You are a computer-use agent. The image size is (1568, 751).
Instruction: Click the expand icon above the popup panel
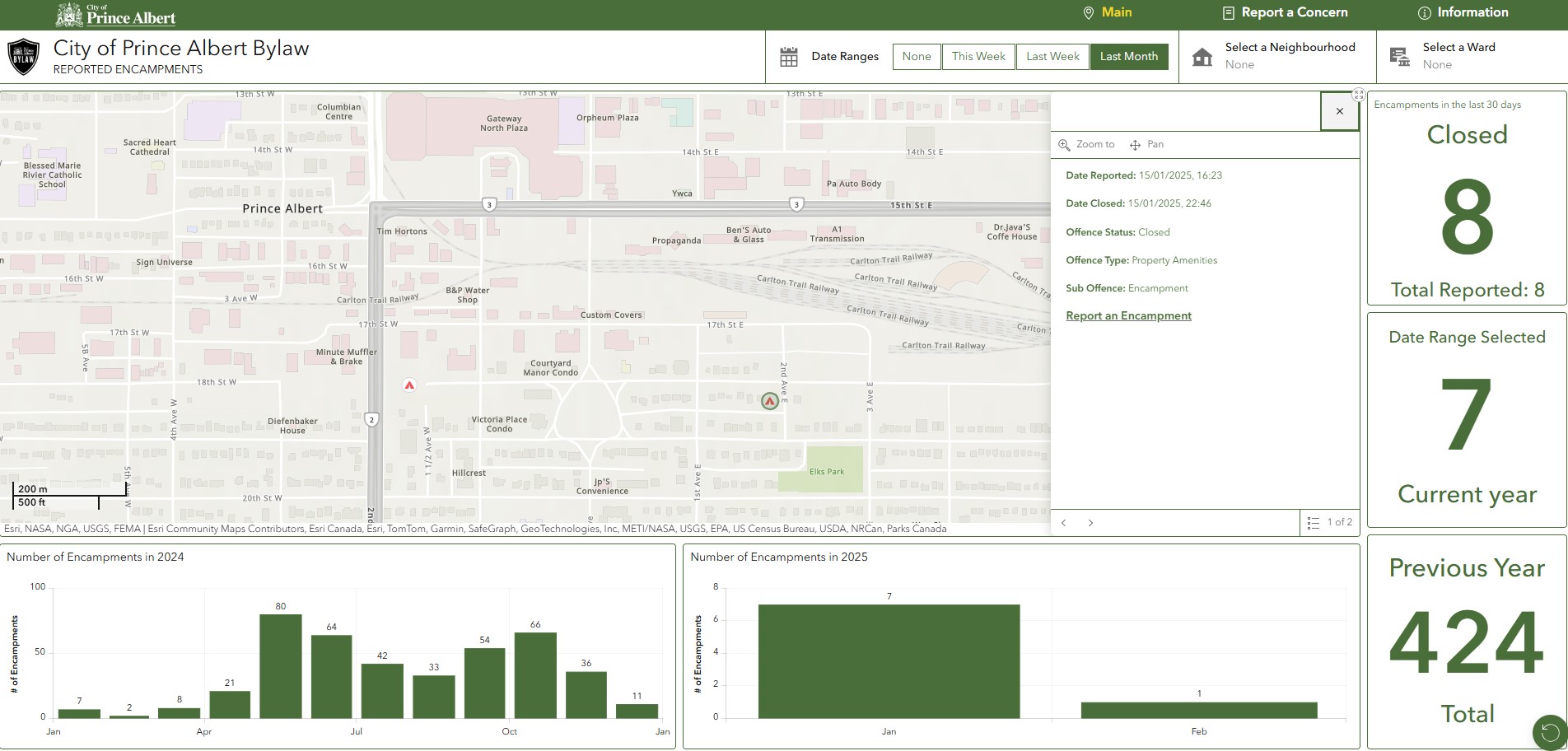pos(1359,95)
